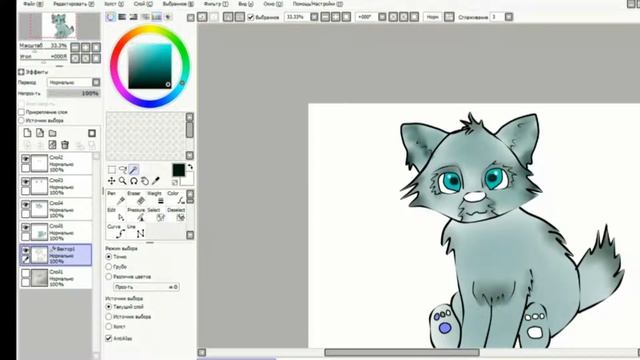Open the rotation angle dropdown in the toolbar

(382, 17)
